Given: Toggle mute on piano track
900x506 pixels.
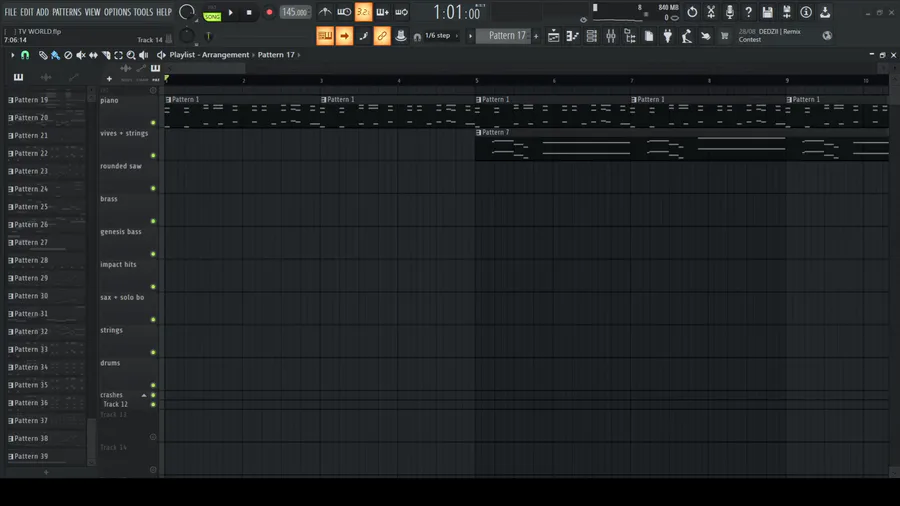Looking at the screenshot, I should [153, 123].
